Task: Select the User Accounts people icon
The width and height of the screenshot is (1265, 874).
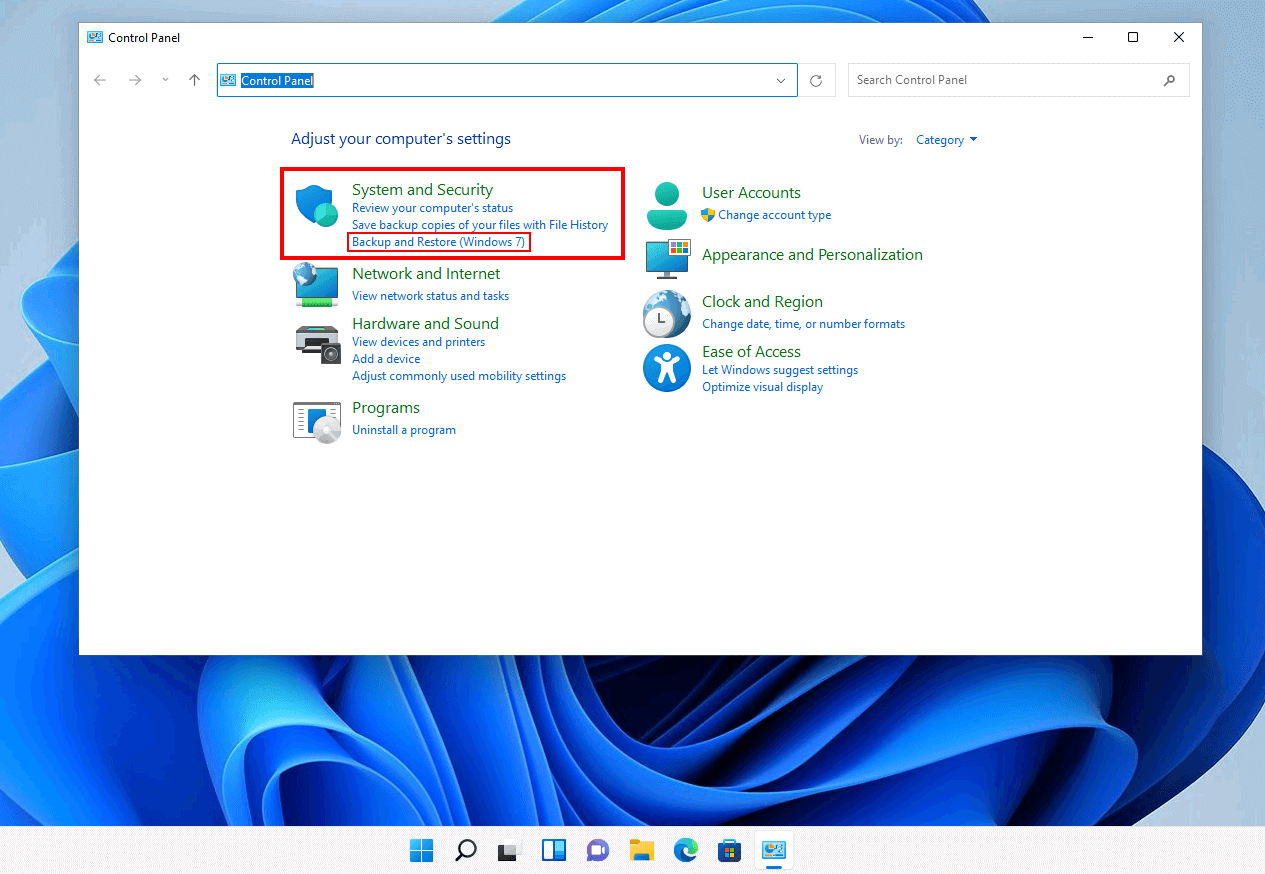Action: (x=666, y=203)
